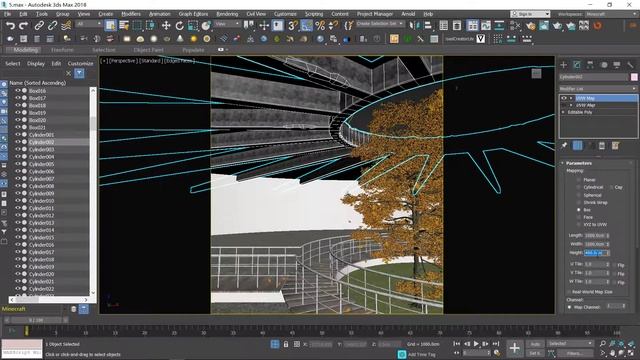Click the Align tool icon
Viewport: 640px width, 360px height.
pyautogui.click(x=428, y=26)
